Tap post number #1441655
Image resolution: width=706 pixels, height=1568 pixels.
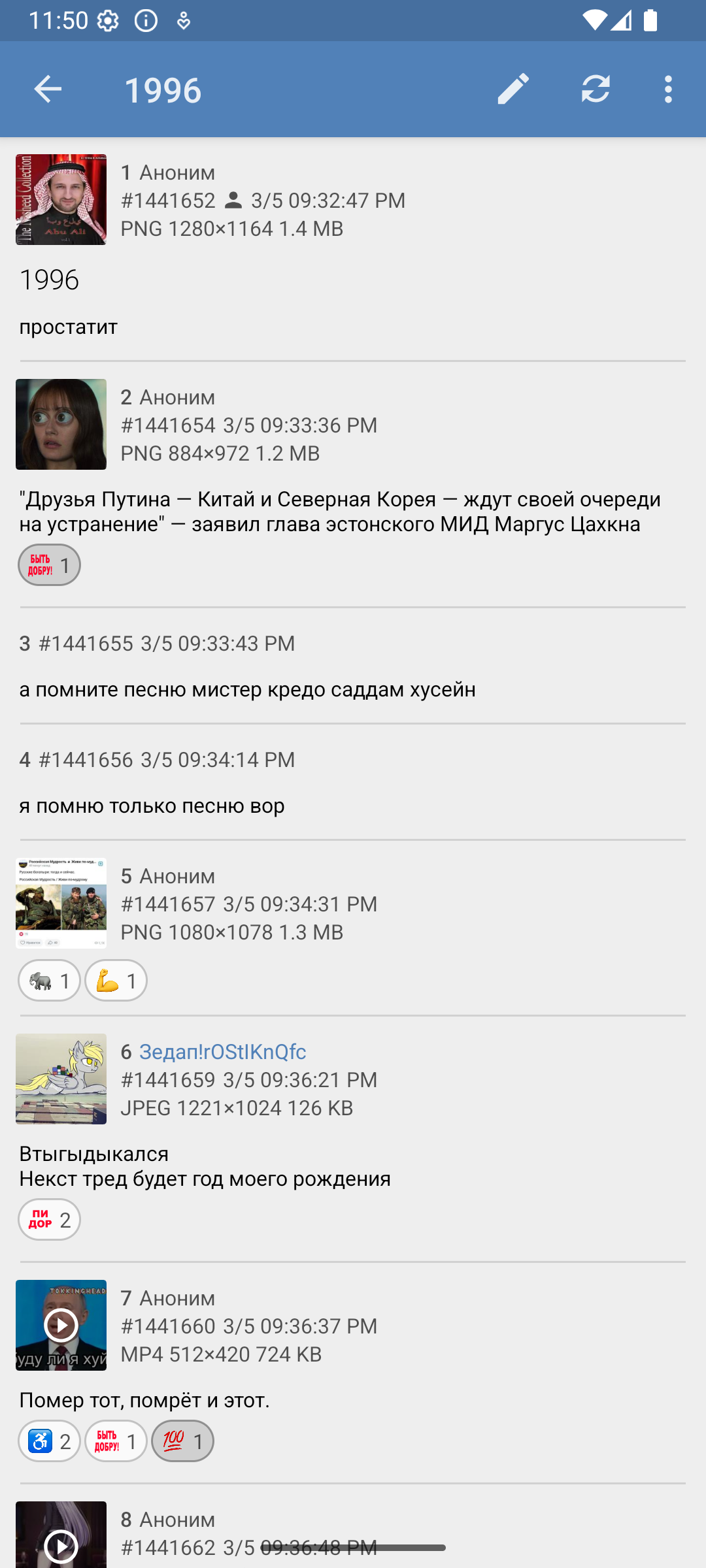tap(86, 643)
